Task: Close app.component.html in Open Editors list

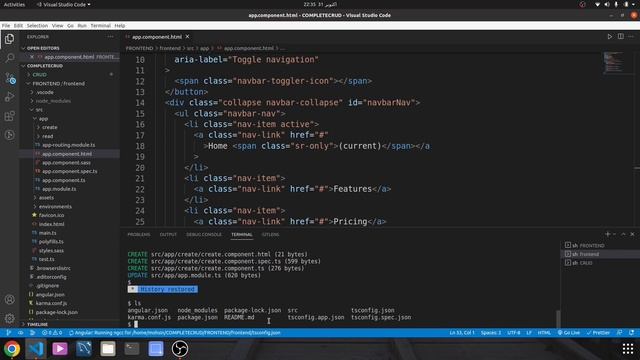Action: point(32,57)
